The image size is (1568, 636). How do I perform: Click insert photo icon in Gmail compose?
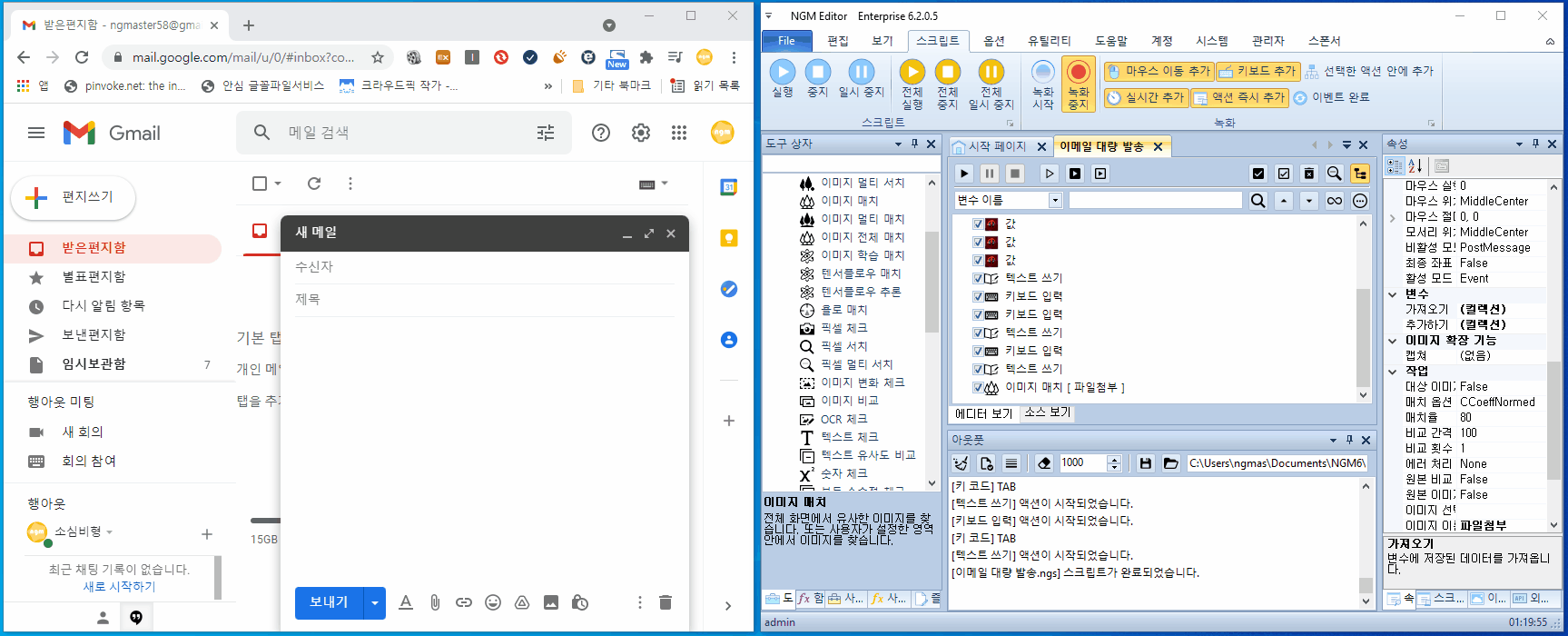coord(551,602)
